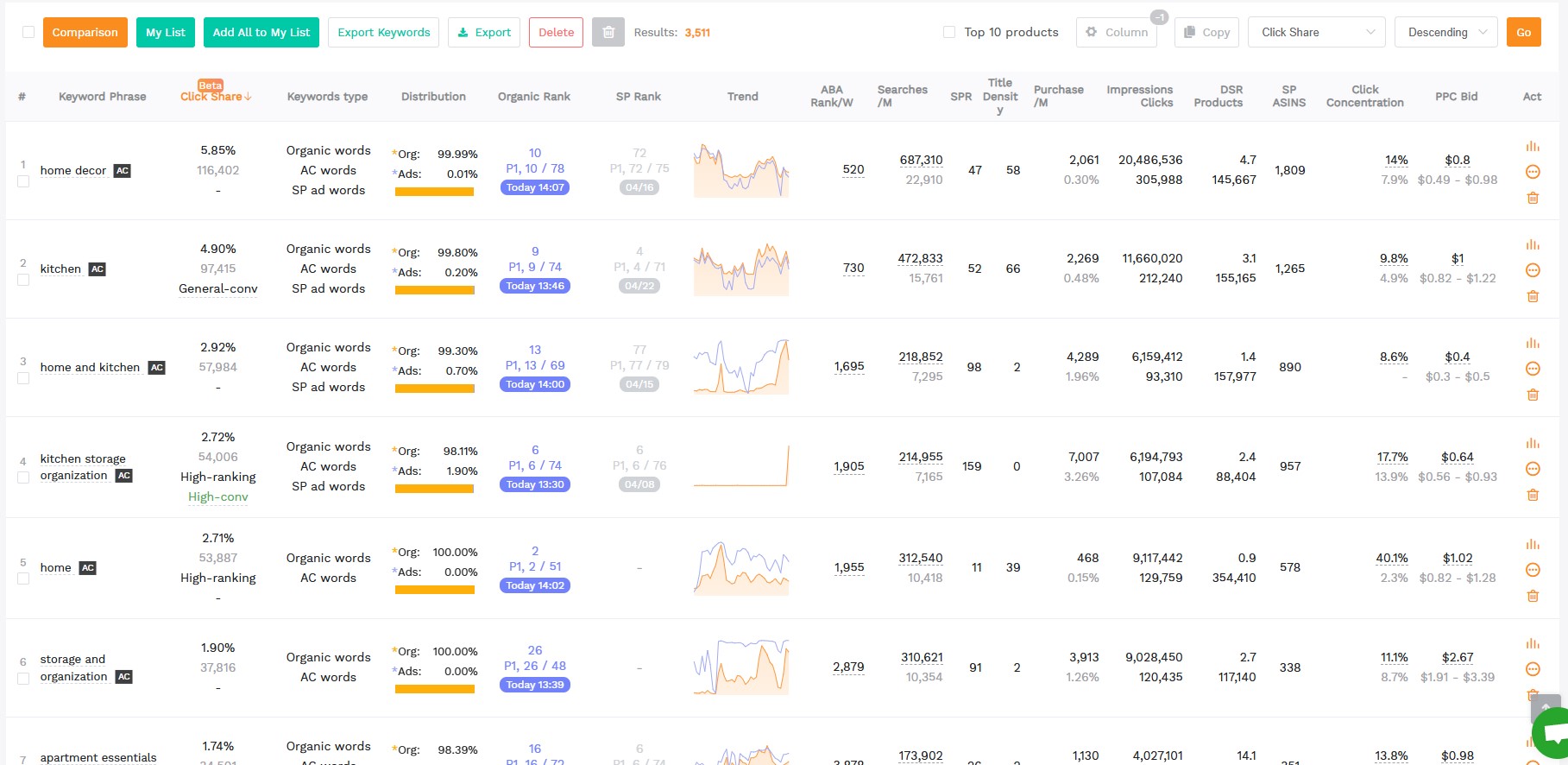Image resolution: width=1568 pixels, height=765 pixels.
Task: Click organic rank 10 link for home decor
Action: [535, 153]
